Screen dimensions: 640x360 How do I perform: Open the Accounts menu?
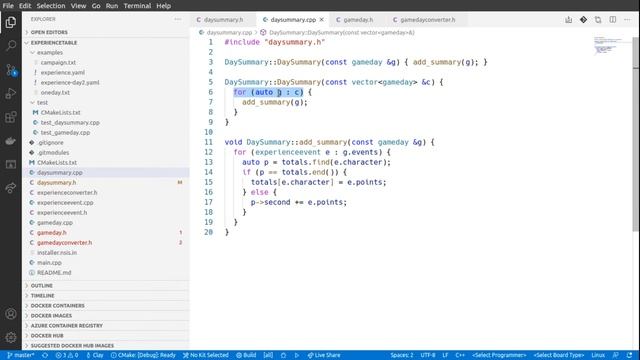(11, 313)
